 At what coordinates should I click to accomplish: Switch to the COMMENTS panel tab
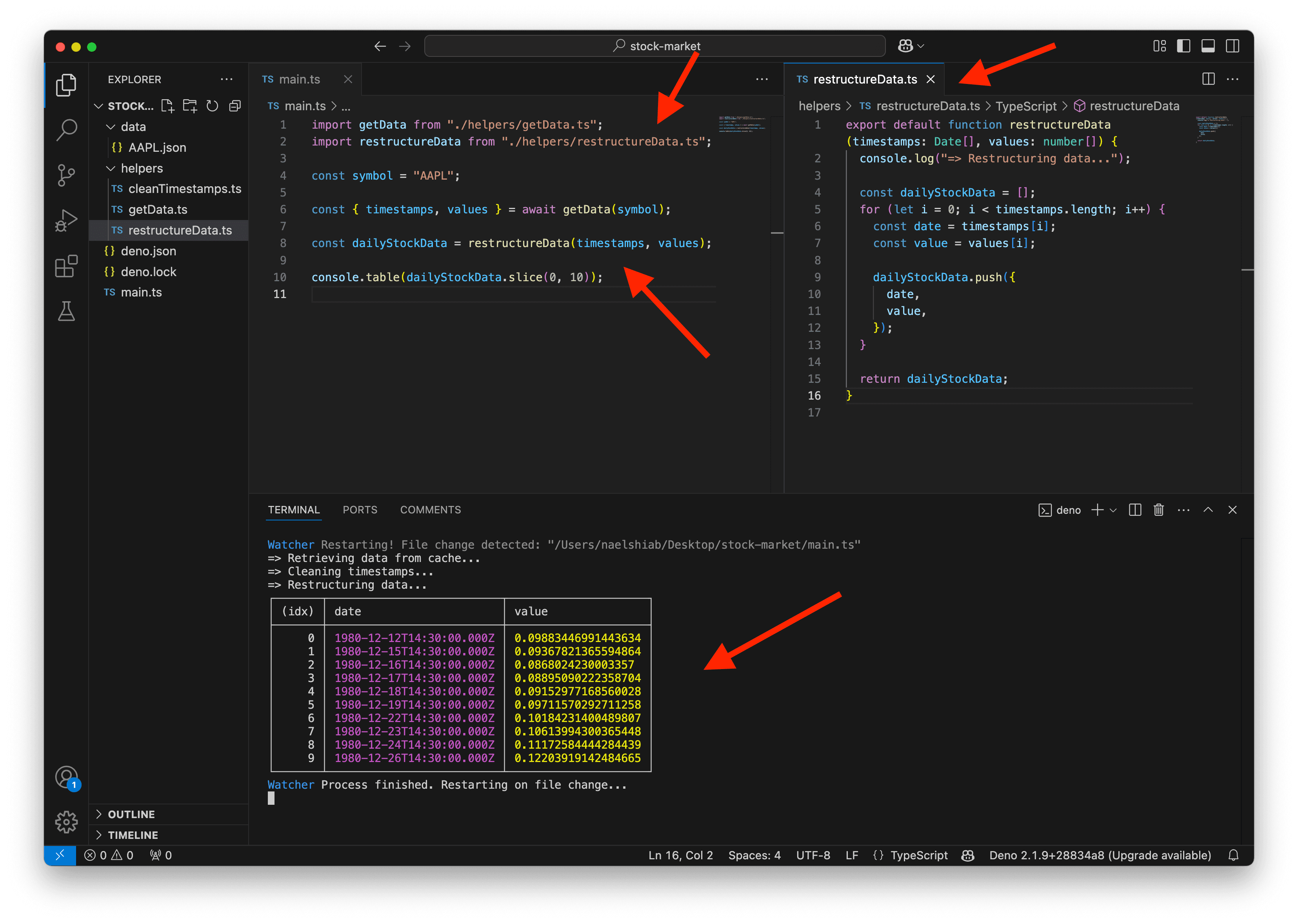(431, 510)
